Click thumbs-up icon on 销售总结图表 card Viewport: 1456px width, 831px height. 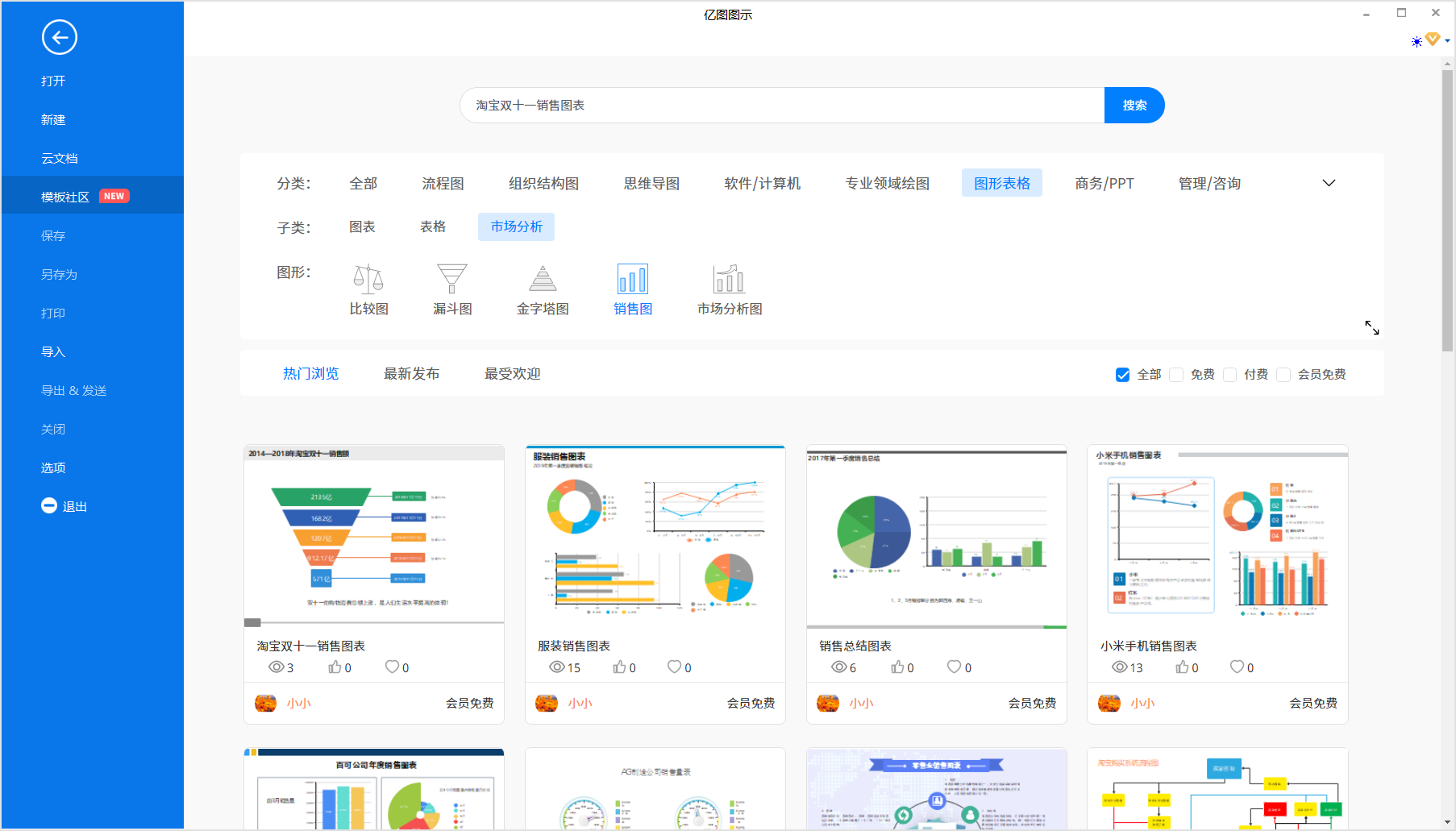point(897,667)
